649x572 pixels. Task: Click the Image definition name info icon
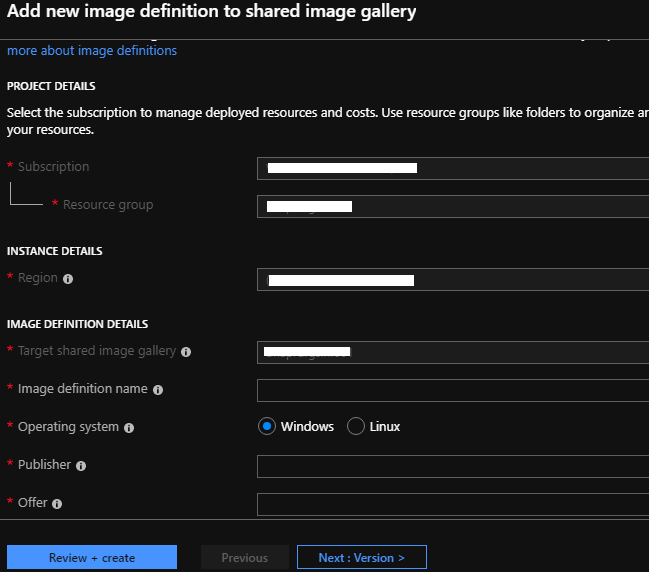click(158, 390)
